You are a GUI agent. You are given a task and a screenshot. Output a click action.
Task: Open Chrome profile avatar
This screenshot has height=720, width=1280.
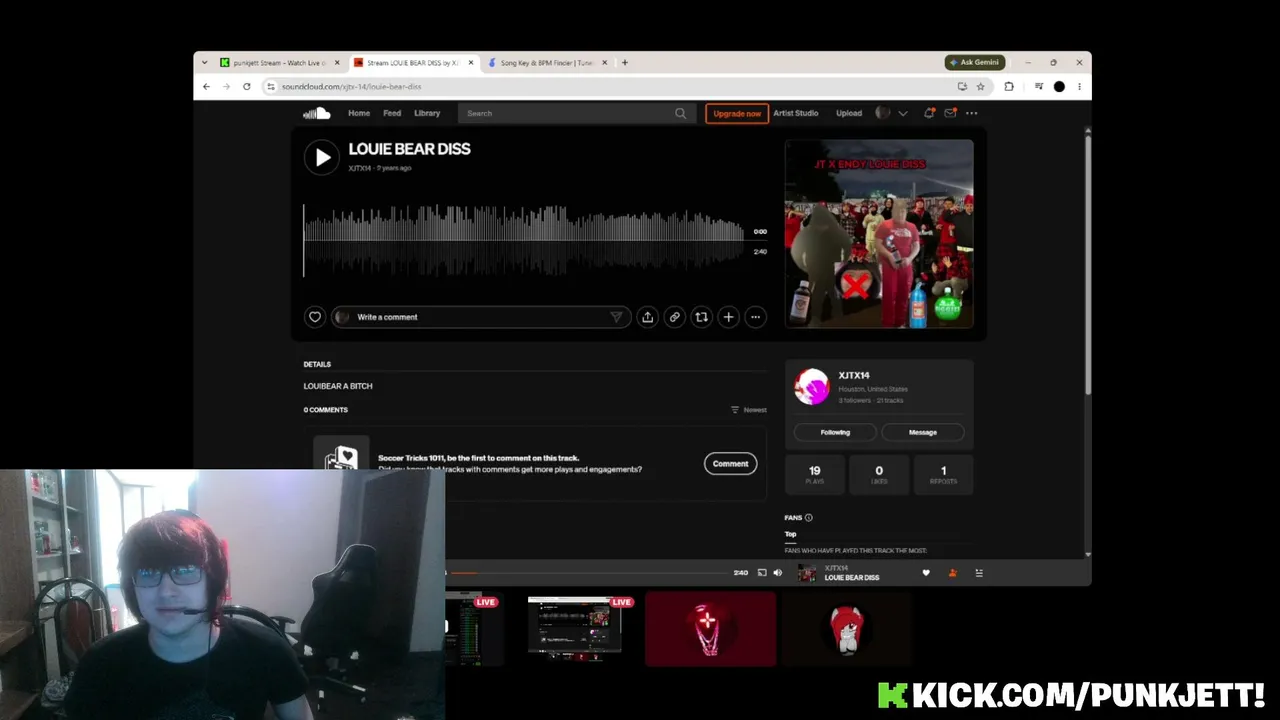[x=1059, y=87]
